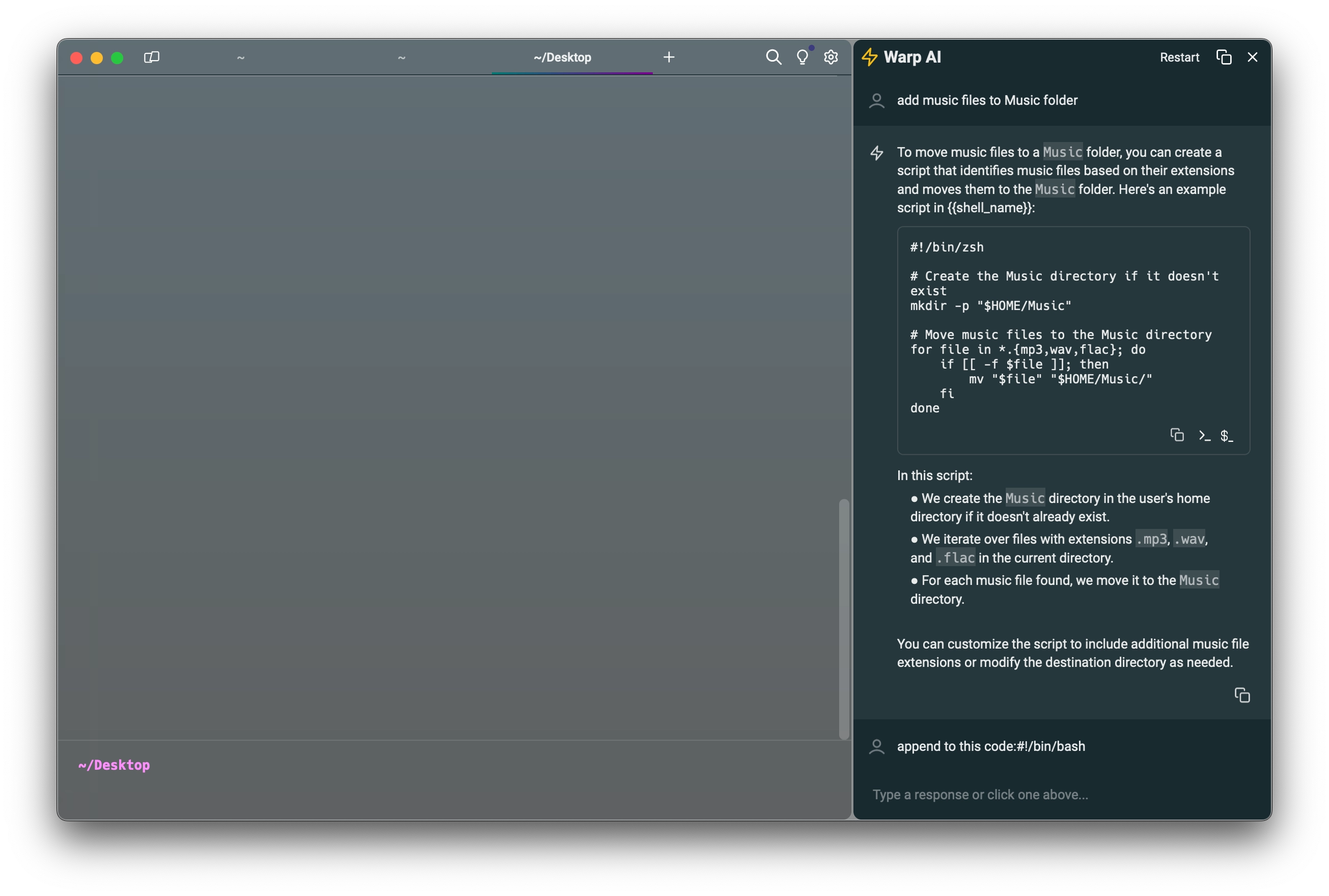Copy the zsh code block
Viewport: 1329px width, 896px height.
pos(1176,435)
